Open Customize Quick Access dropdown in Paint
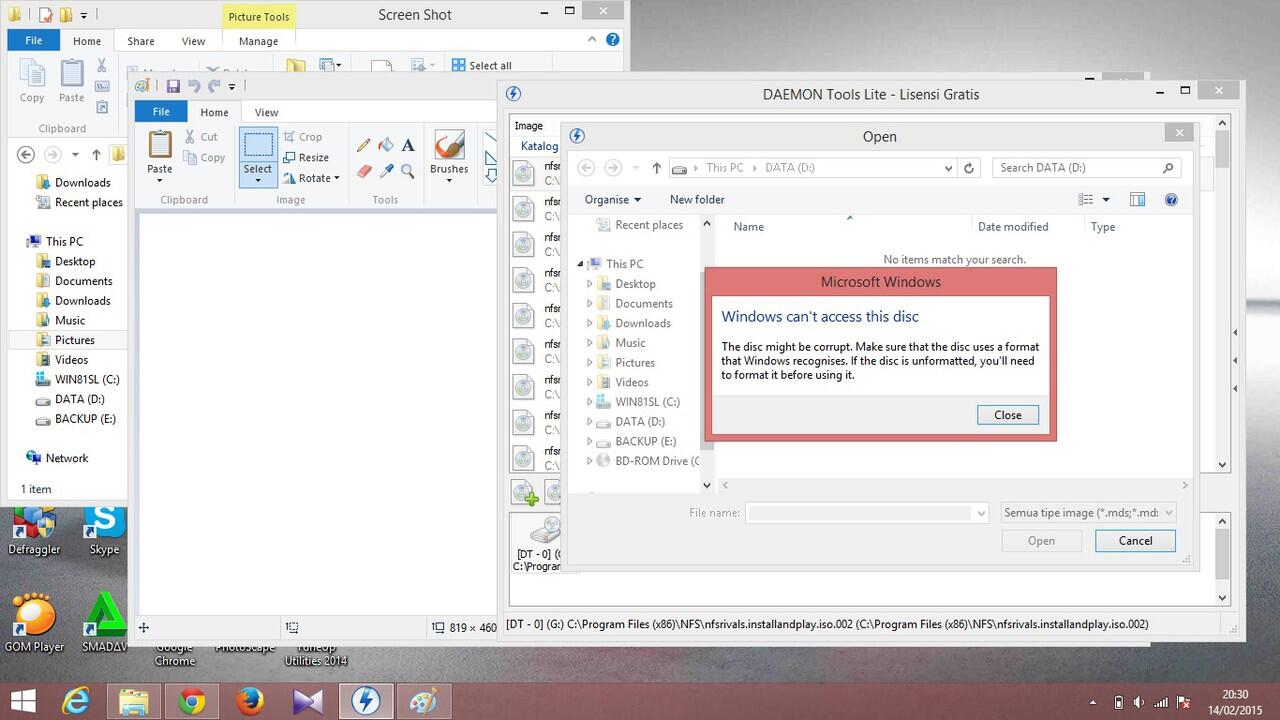The image size is (1280, 720). [232, 86]
